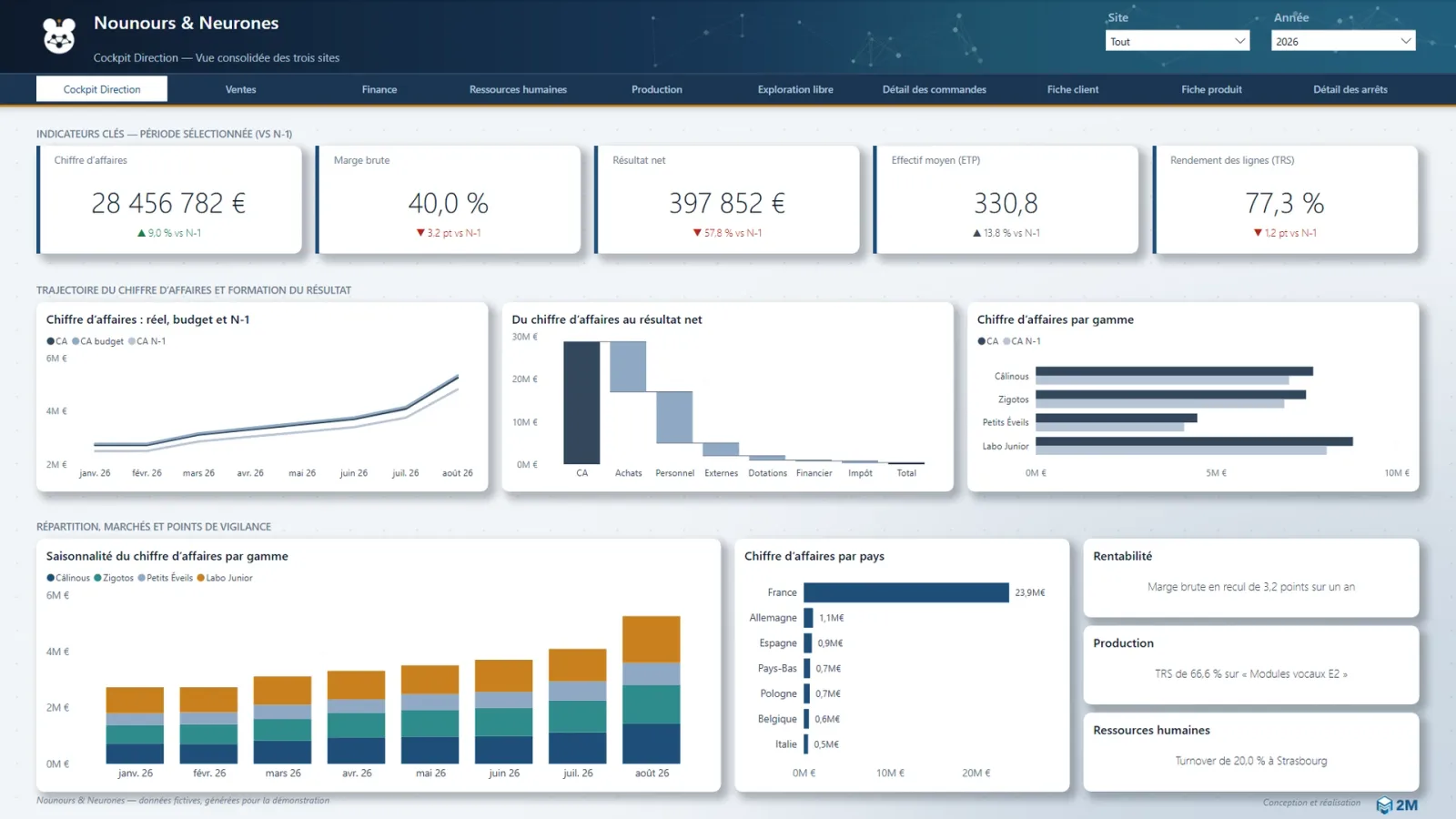Viewport: 1456px width, 819px height.
Task: Click the 23,9M€ France data label
Action: [1030, 592]
